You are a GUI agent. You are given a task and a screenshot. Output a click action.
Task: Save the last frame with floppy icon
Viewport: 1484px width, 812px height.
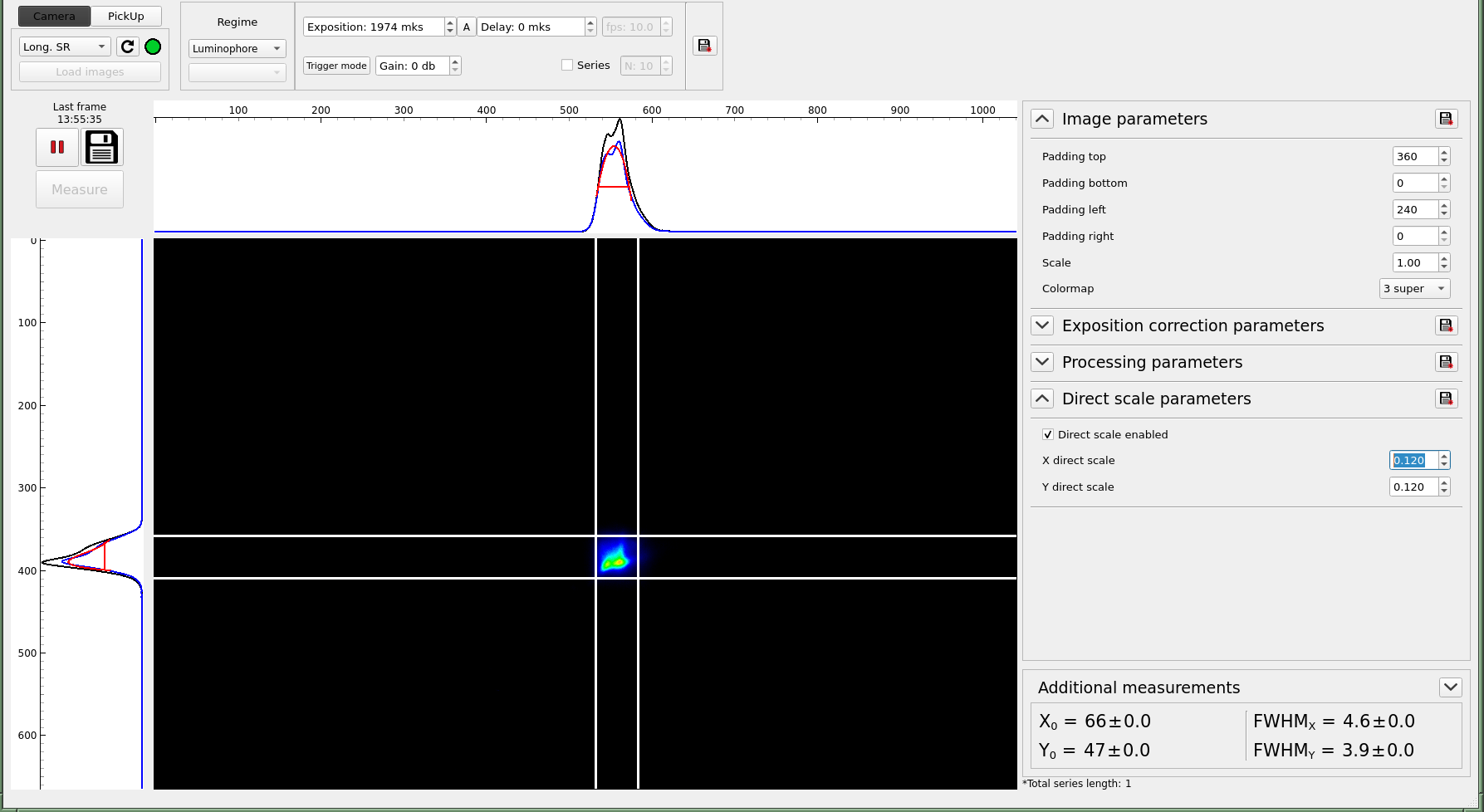click(102, 147)
